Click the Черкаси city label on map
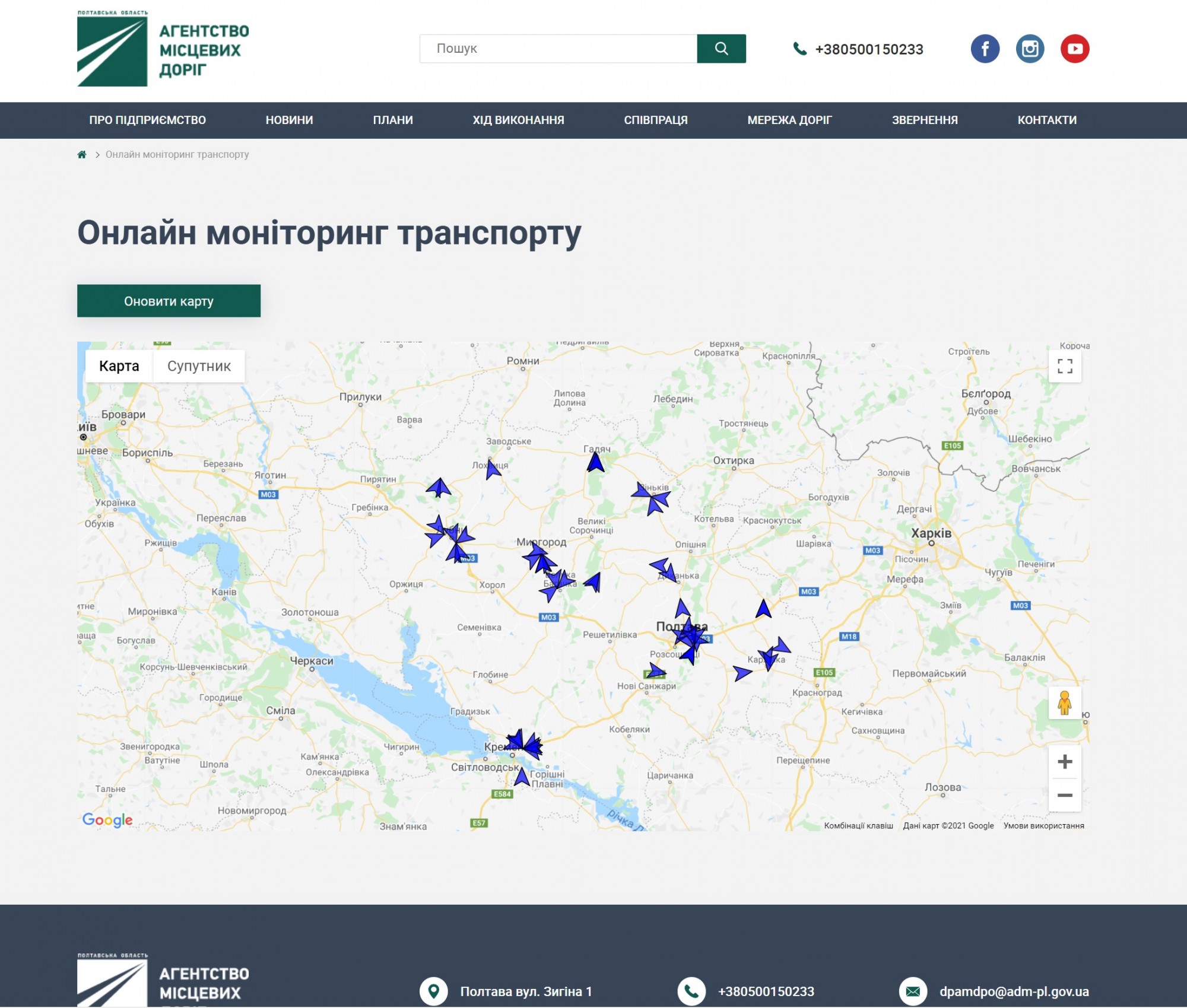 coord(312,661)
